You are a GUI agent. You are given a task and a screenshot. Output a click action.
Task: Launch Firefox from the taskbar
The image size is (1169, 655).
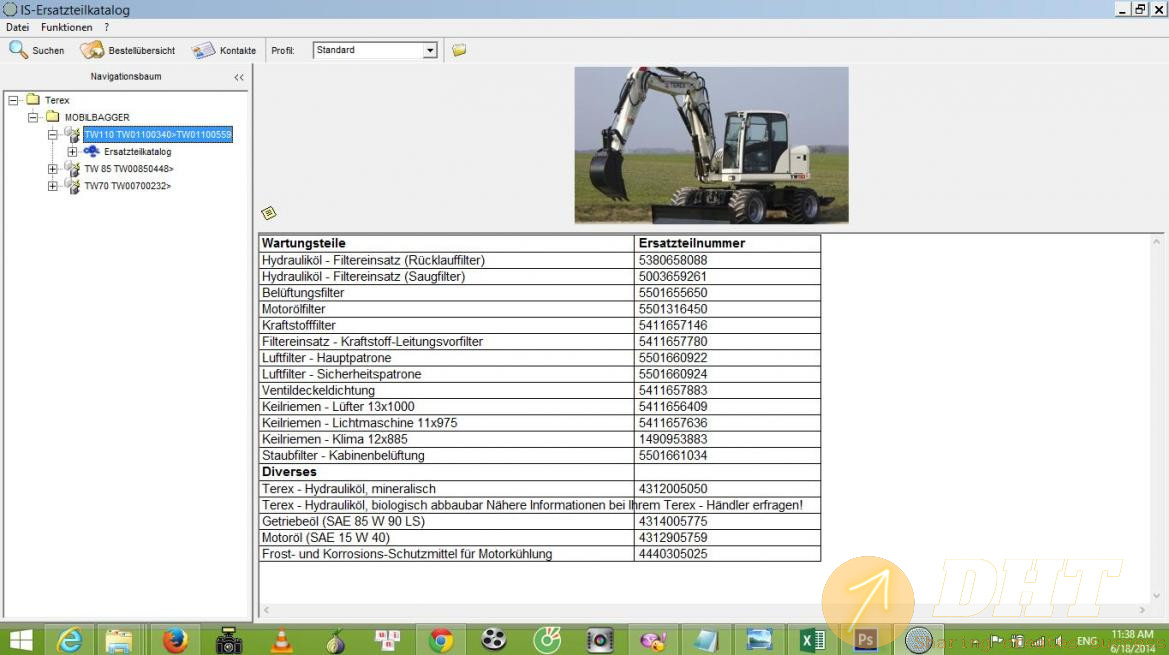click(175, 640)
